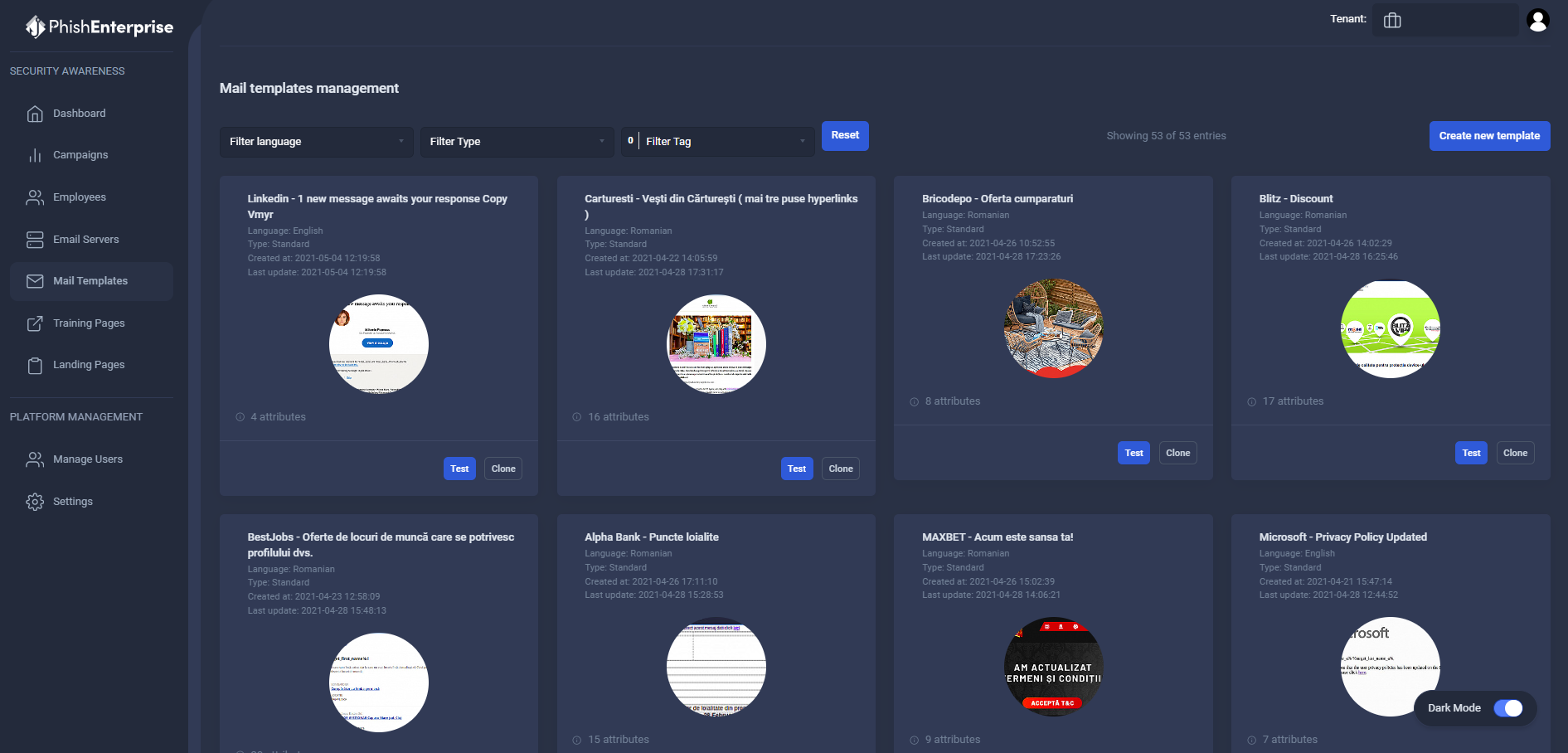Screen dimensions: 1568x753
Task: Click the Reset filters button
Action: (x=845, y=135)
